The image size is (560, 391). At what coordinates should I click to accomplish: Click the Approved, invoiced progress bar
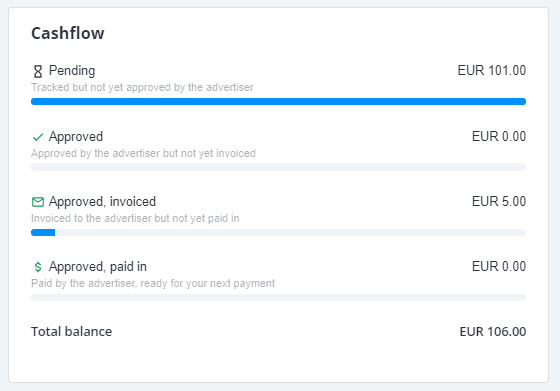(278, 232)
